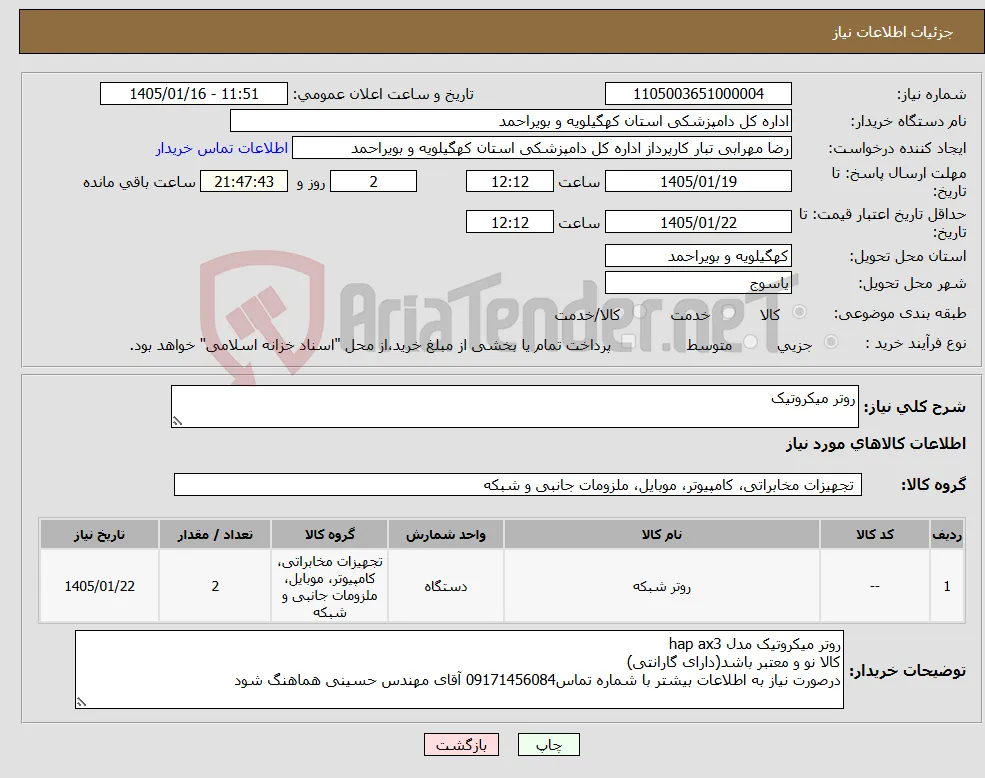The image size is (985, 778).
Task: Click the need number field 1105003651000004
Action: (698, 94)
